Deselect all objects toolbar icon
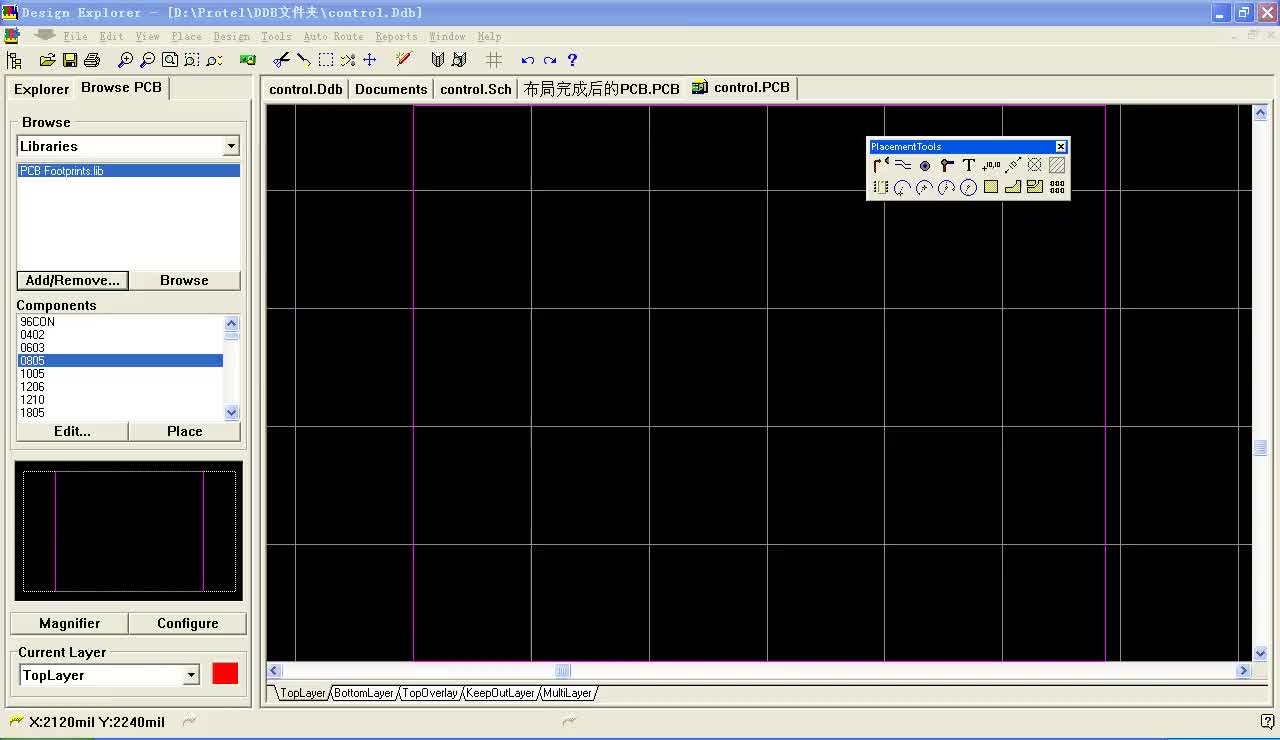The height and width of the screenshot is (740, 1280). click(x=348, y=60)
